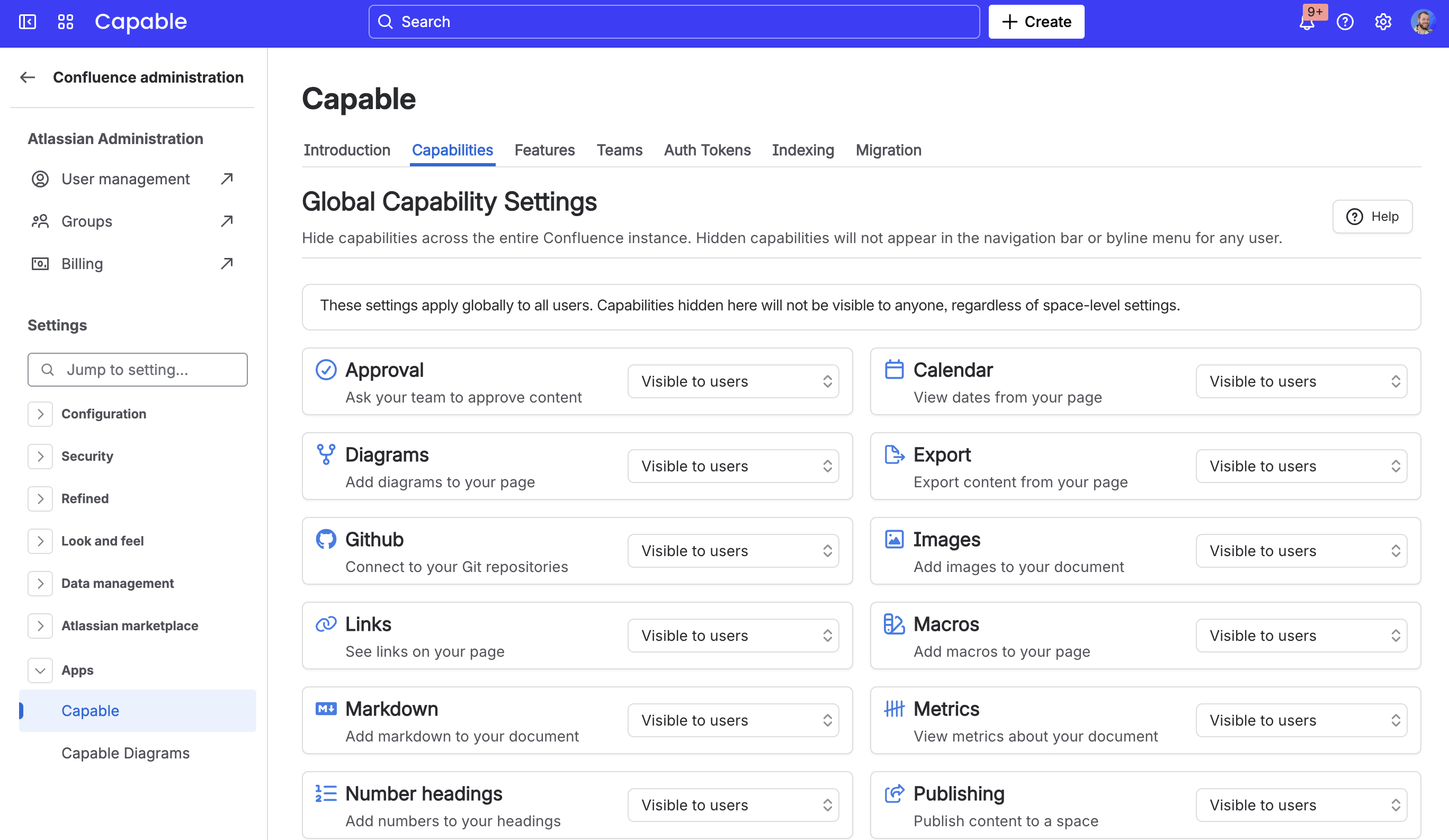
Task: Collapse the Apps section chevron
Action: coord(40,671)
